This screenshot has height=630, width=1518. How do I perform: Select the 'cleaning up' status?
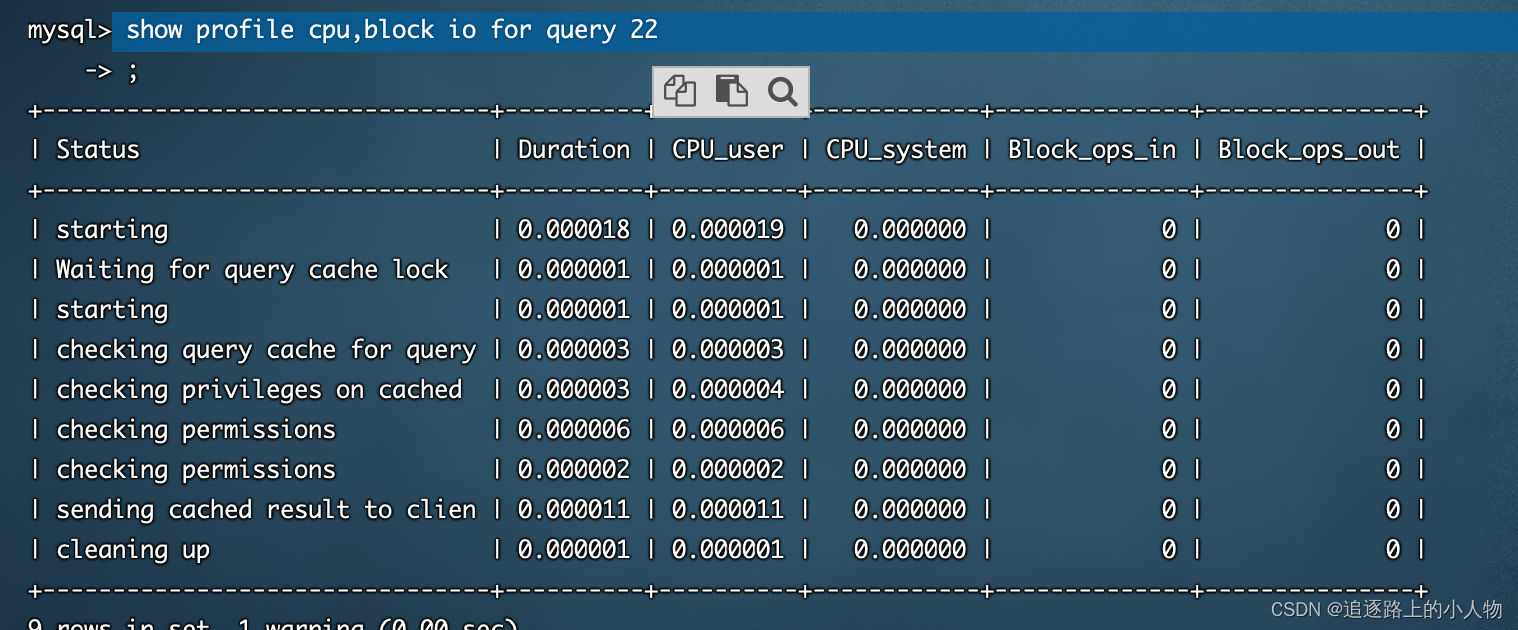[x=133, y=550]
